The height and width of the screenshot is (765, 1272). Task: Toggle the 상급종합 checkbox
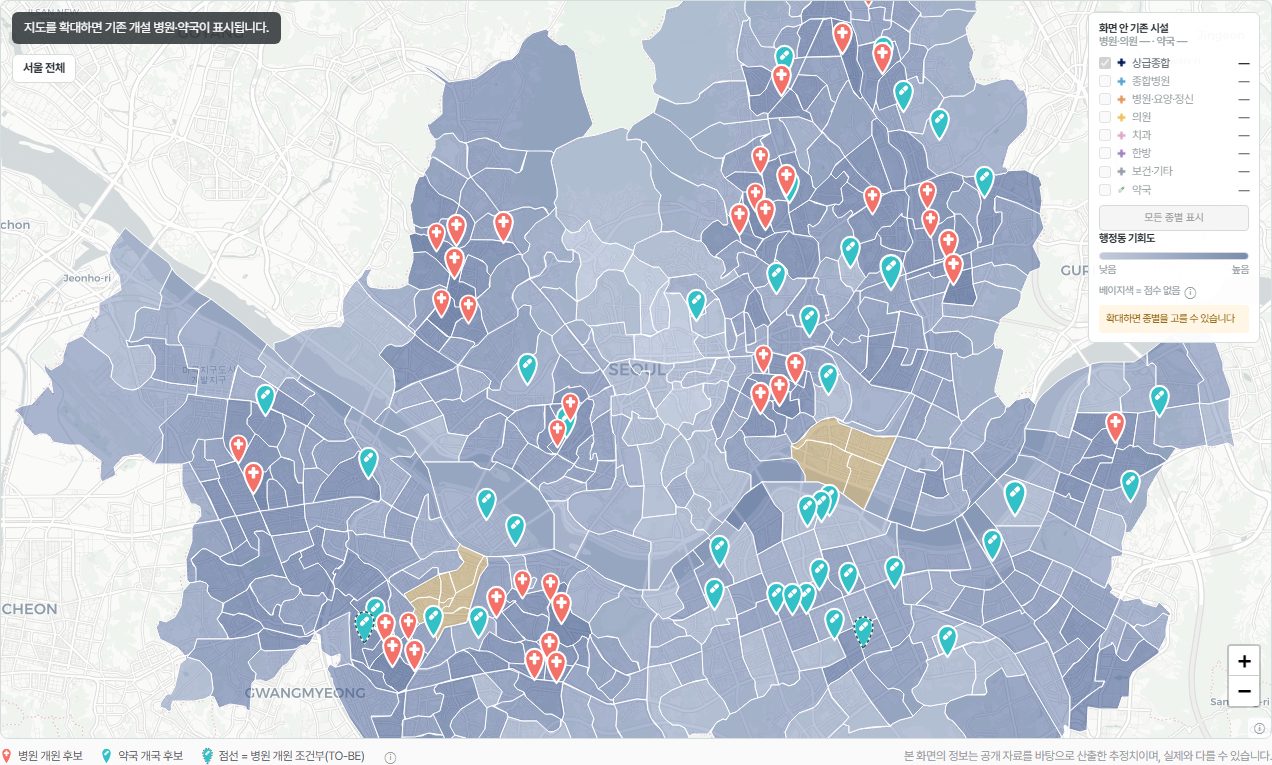(x=1105, y=63)
